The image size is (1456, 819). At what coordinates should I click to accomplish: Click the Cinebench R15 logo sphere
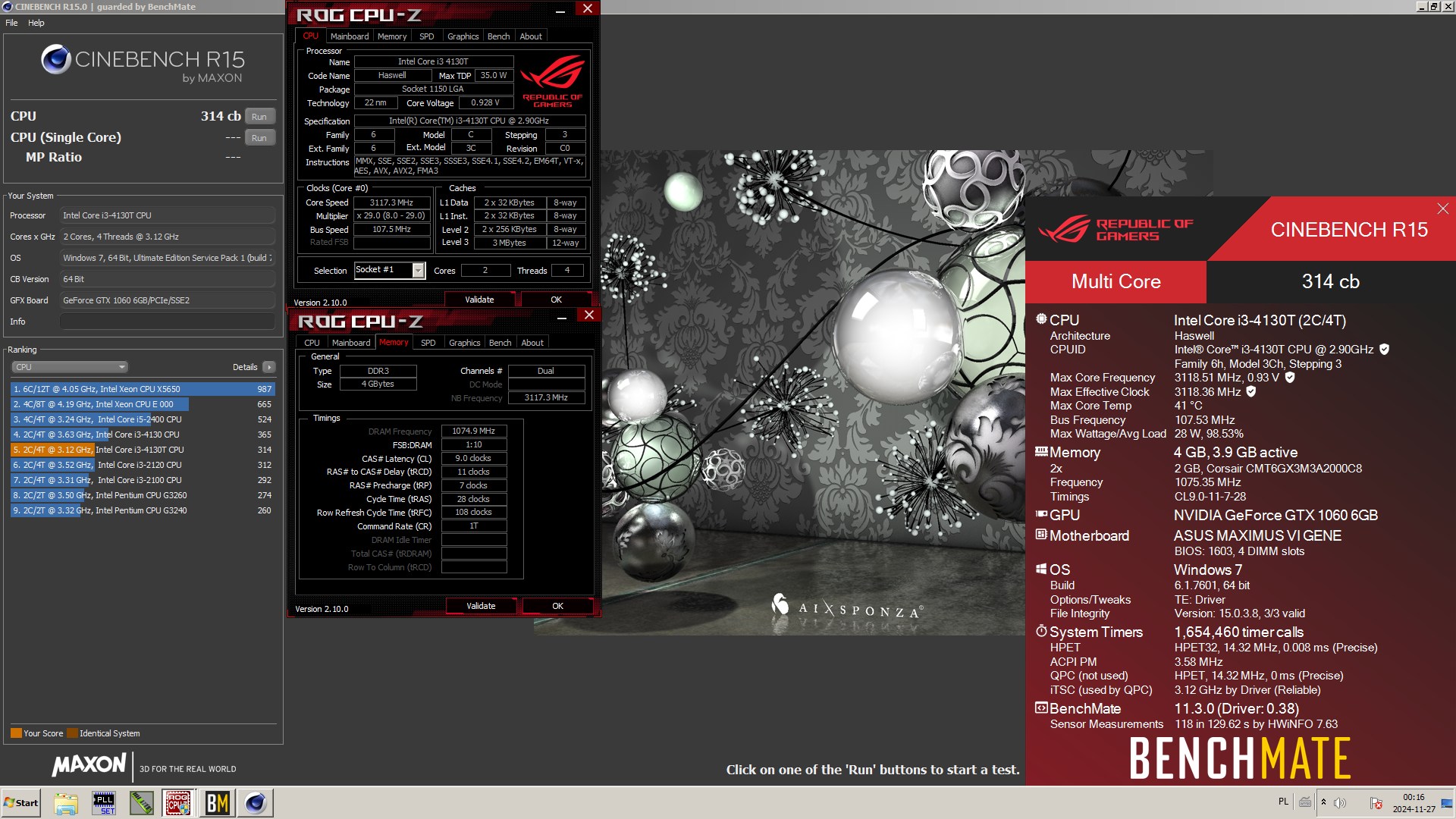(x=55, y=60)
